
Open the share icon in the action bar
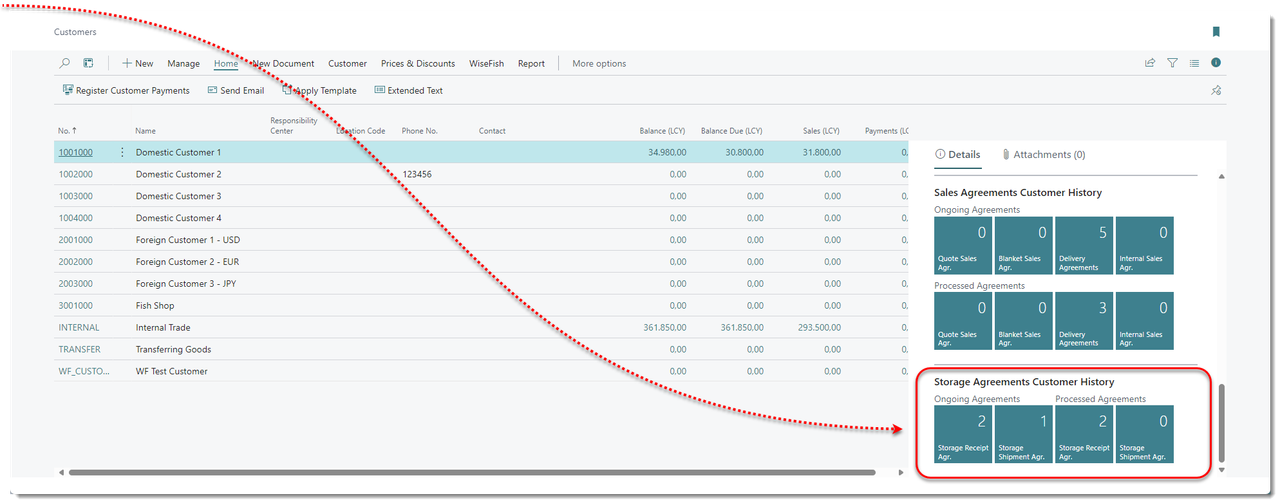1150,63
